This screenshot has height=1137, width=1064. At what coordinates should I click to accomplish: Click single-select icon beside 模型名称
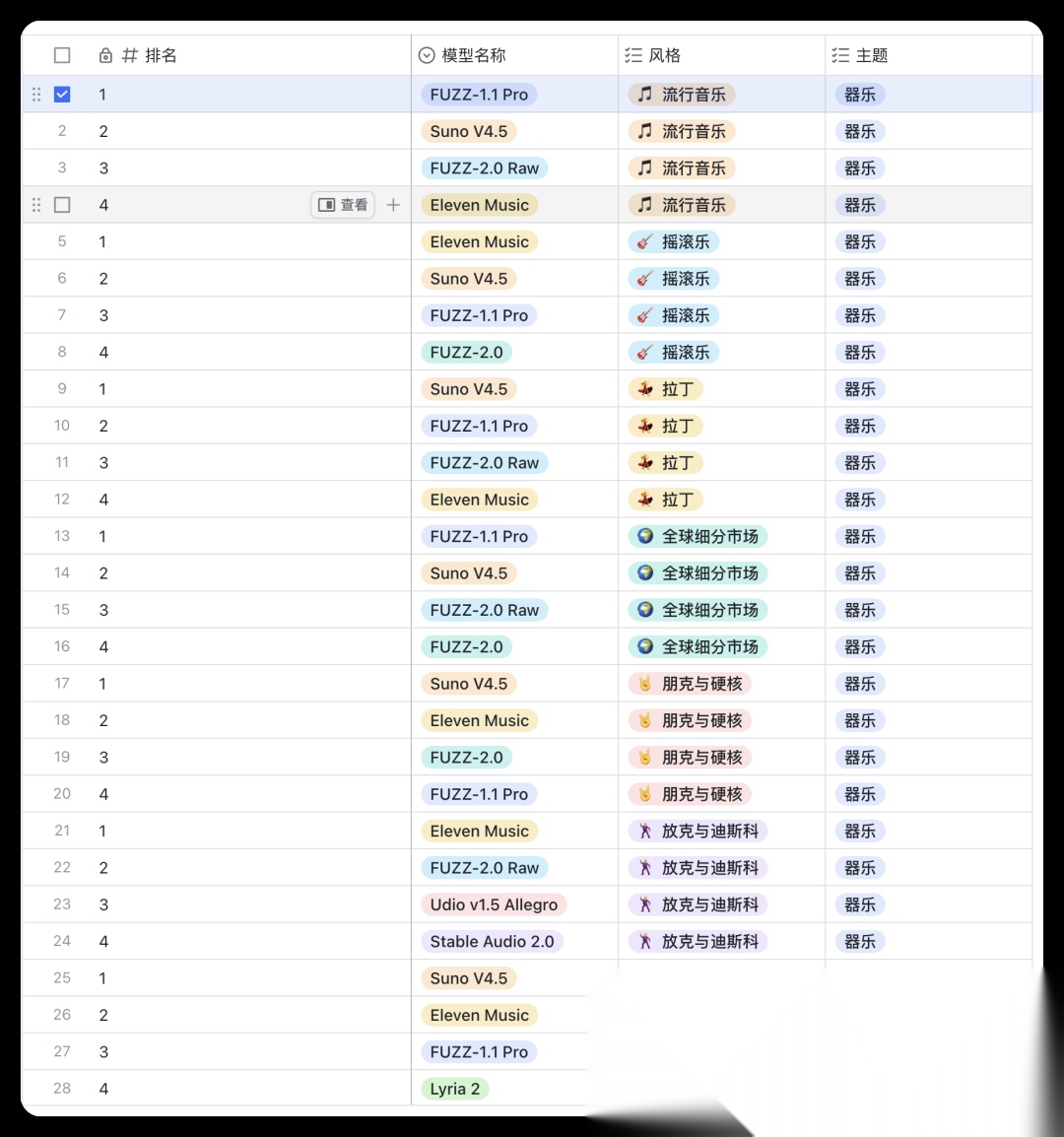pos(427,55)
